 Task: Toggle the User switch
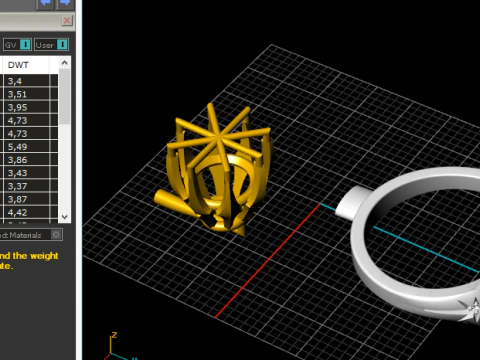[x=51, y=45]
